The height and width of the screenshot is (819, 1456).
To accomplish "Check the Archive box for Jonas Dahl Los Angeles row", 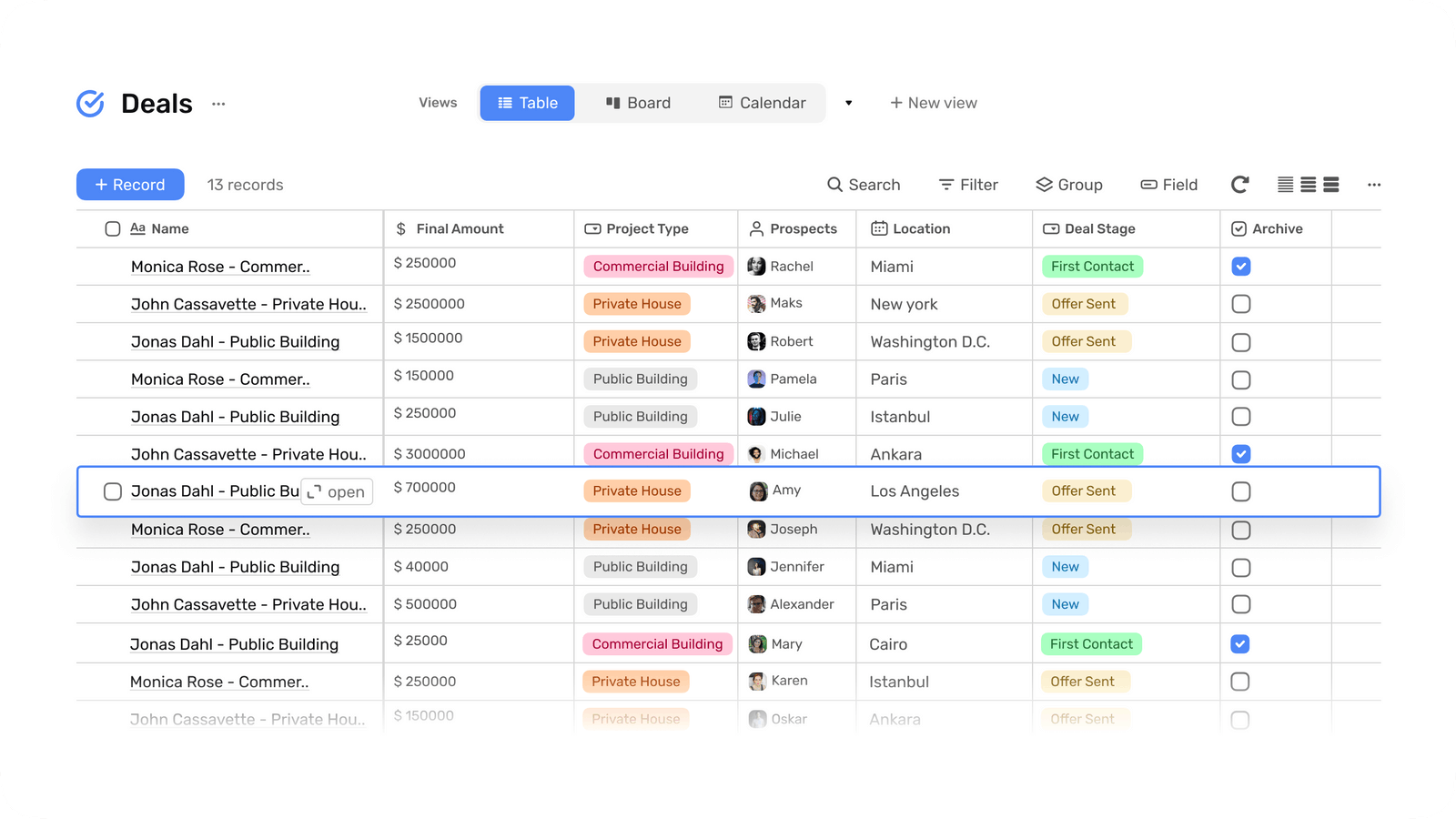I will point(1240,491).
